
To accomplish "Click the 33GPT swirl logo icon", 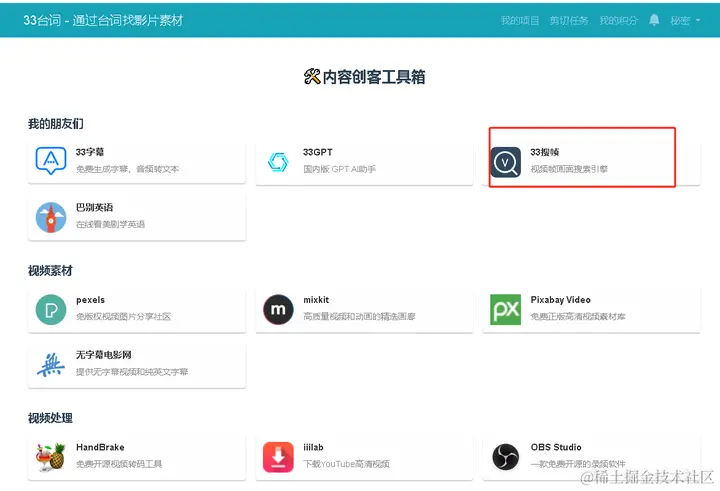I will (x=278, y=162).
